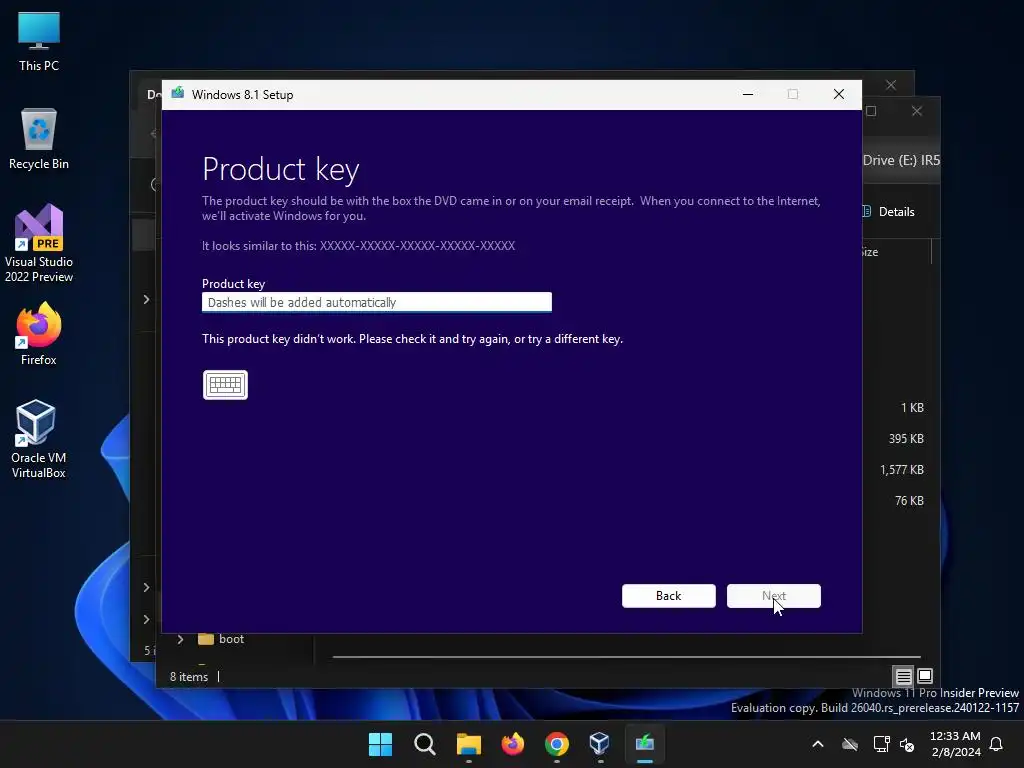Open the Windows Start menu

[380, 744]
